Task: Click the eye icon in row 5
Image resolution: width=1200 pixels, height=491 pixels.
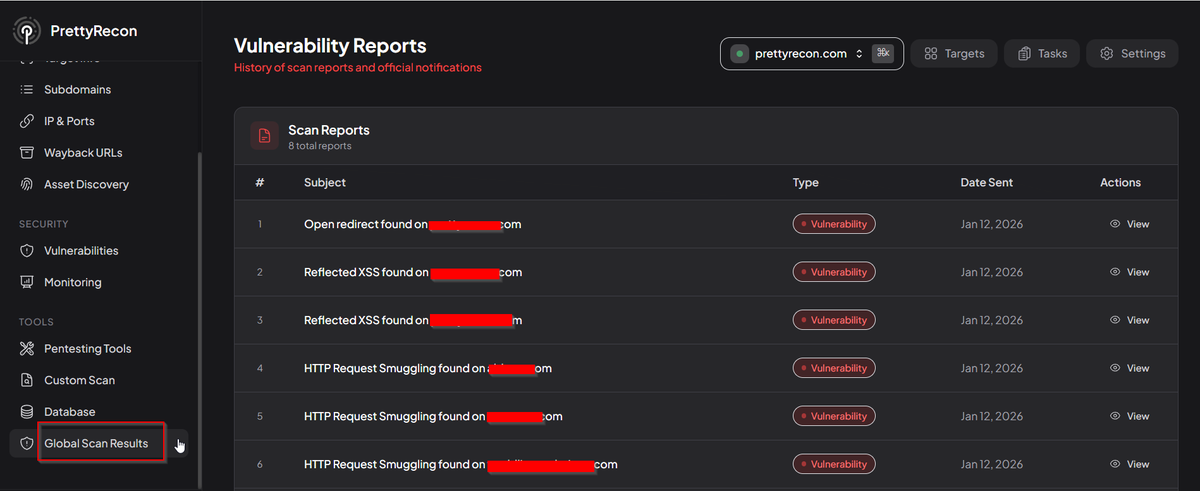Action: coord(1115,416)
